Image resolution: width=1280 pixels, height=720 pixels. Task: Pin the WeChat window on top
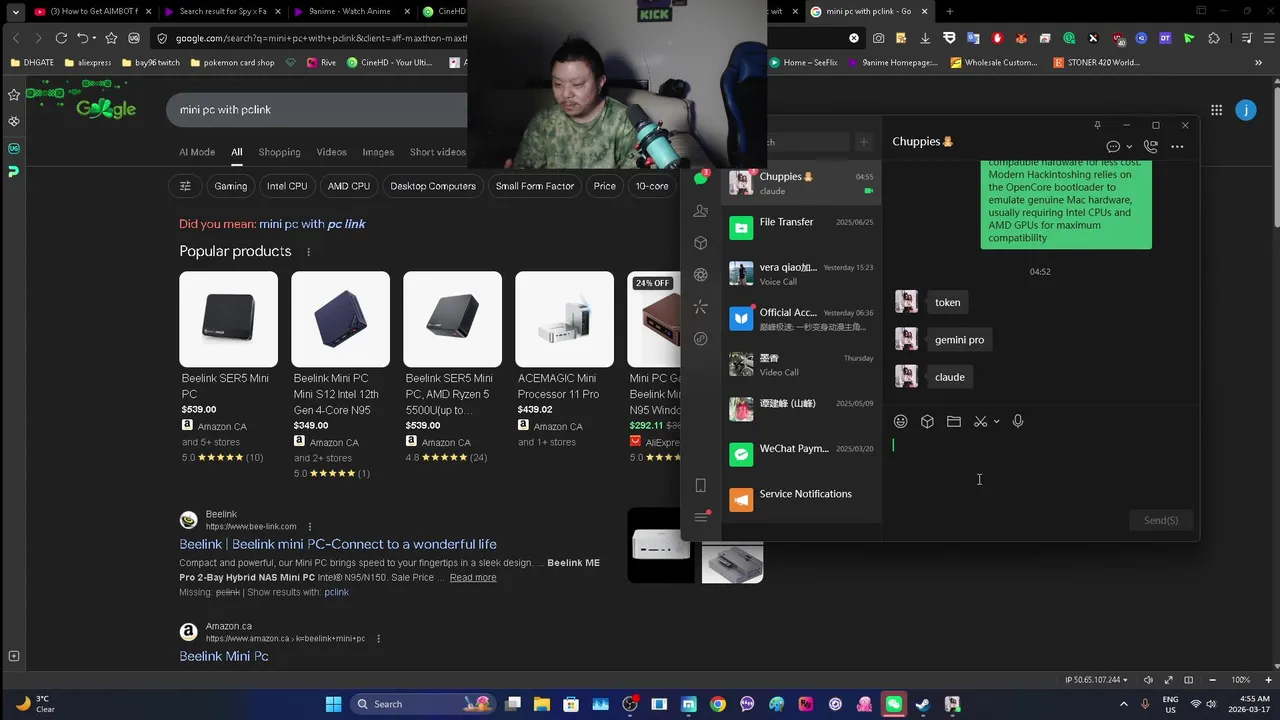tap(1097, 125)
